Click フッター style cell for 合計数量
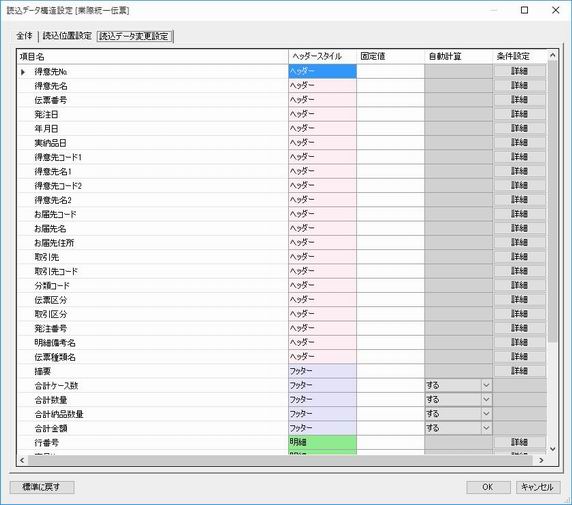 [322, 399]
